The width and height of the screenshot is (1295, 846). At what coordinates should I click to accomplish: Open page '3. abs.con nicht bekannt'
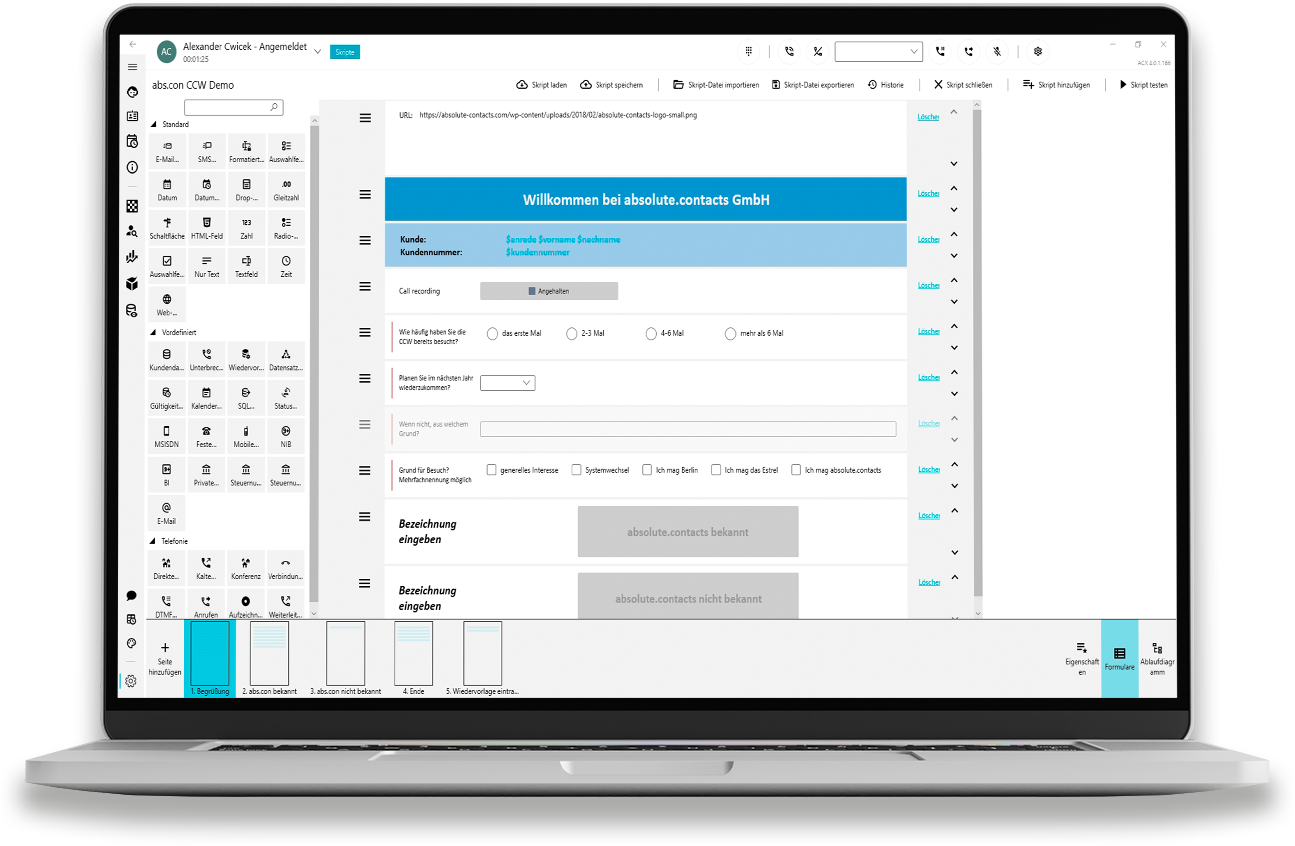[346, 659]
